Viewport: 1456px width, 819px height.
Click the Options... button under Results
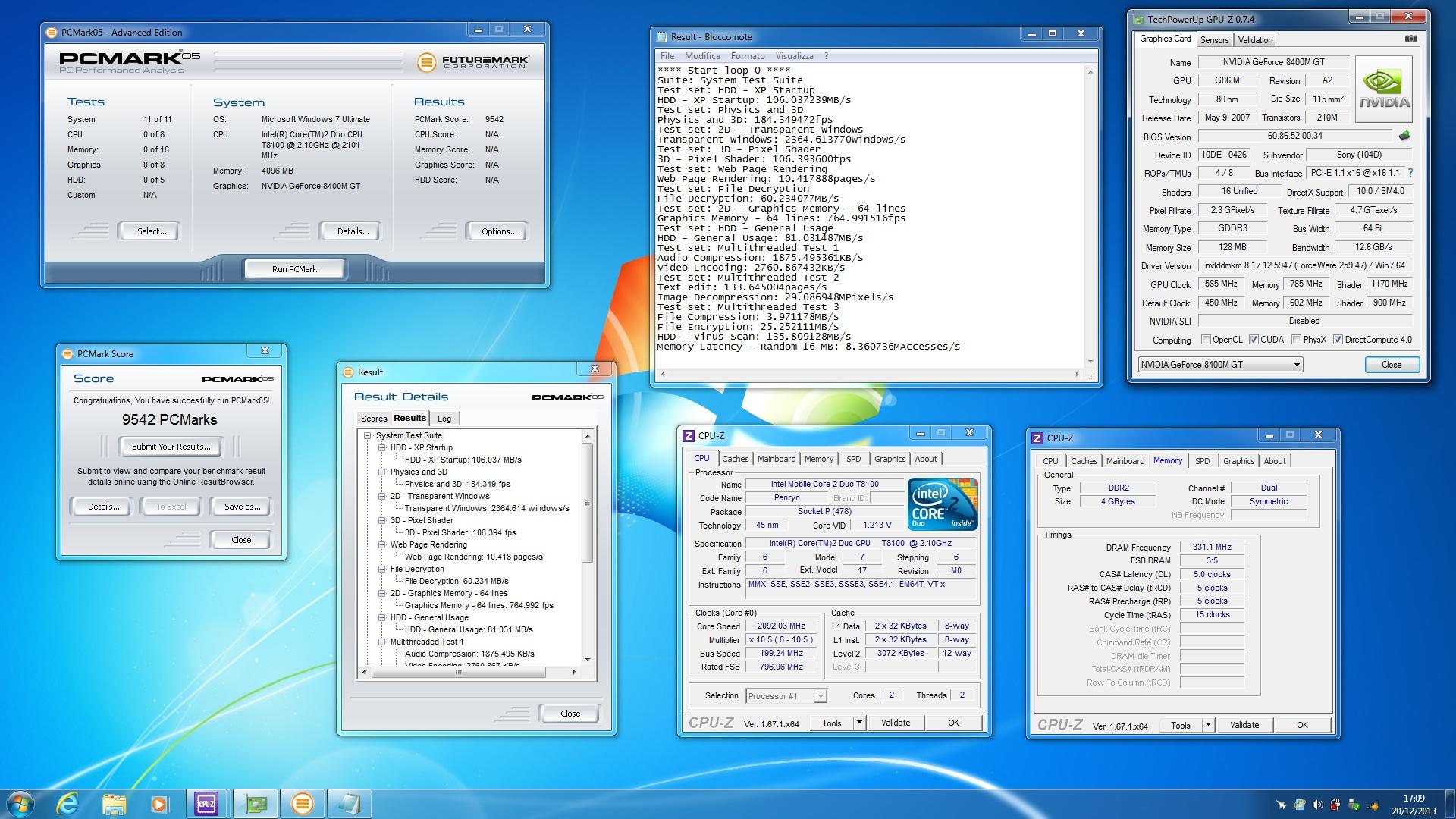click(499, 231)
